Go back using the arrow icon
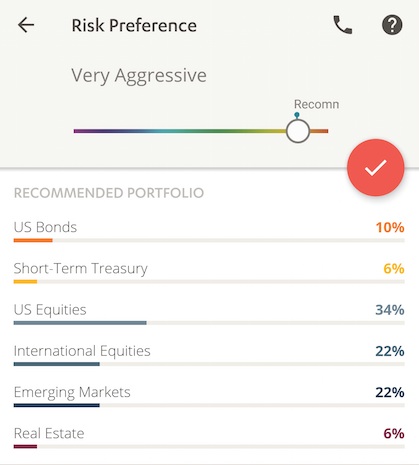The height and width of the screenshot is (465, 419). pyautogui.click(x=26, y=25)
